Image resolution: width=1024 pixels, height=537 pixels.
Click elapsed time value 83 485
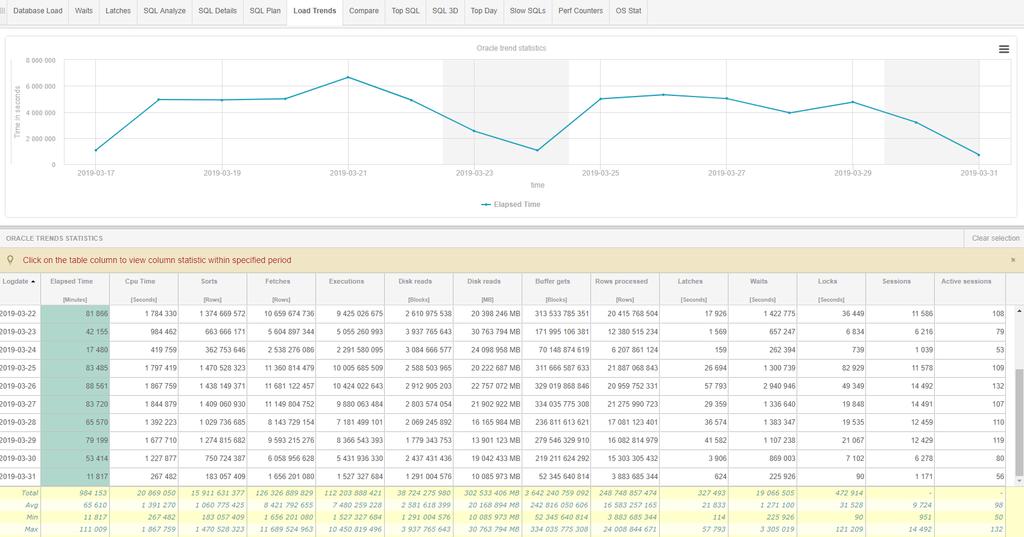[x=97, y=368]
